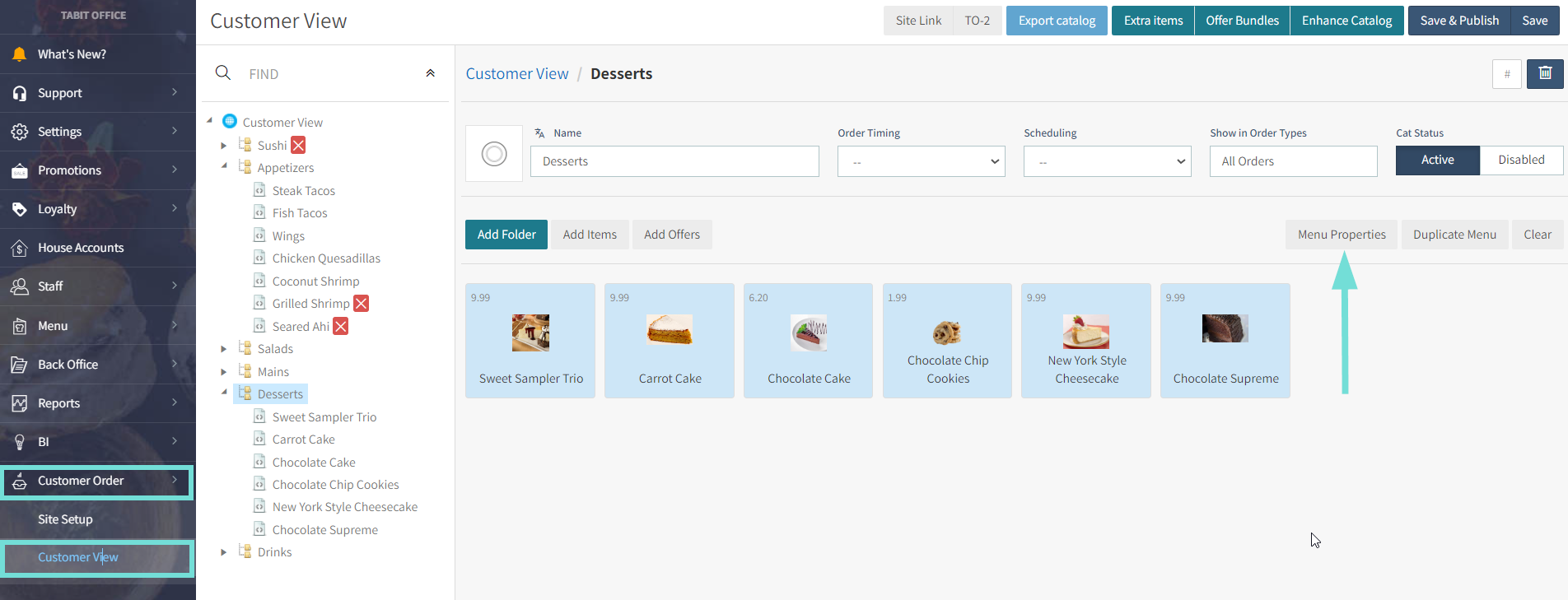
Task: Click the Name input field
Action: tap(674, 161)
